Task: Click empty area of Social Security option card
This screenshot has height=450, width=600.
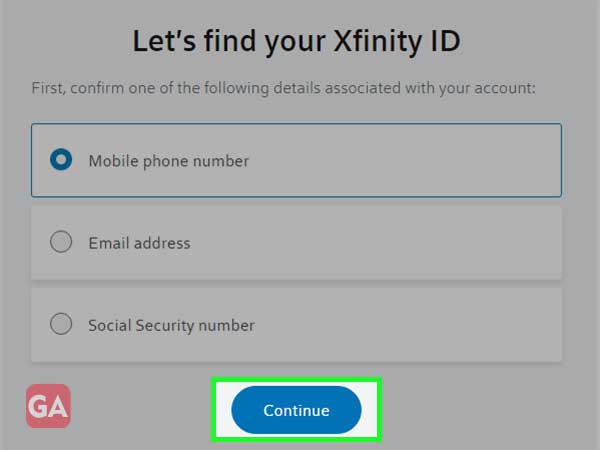Action: point(406,324)
